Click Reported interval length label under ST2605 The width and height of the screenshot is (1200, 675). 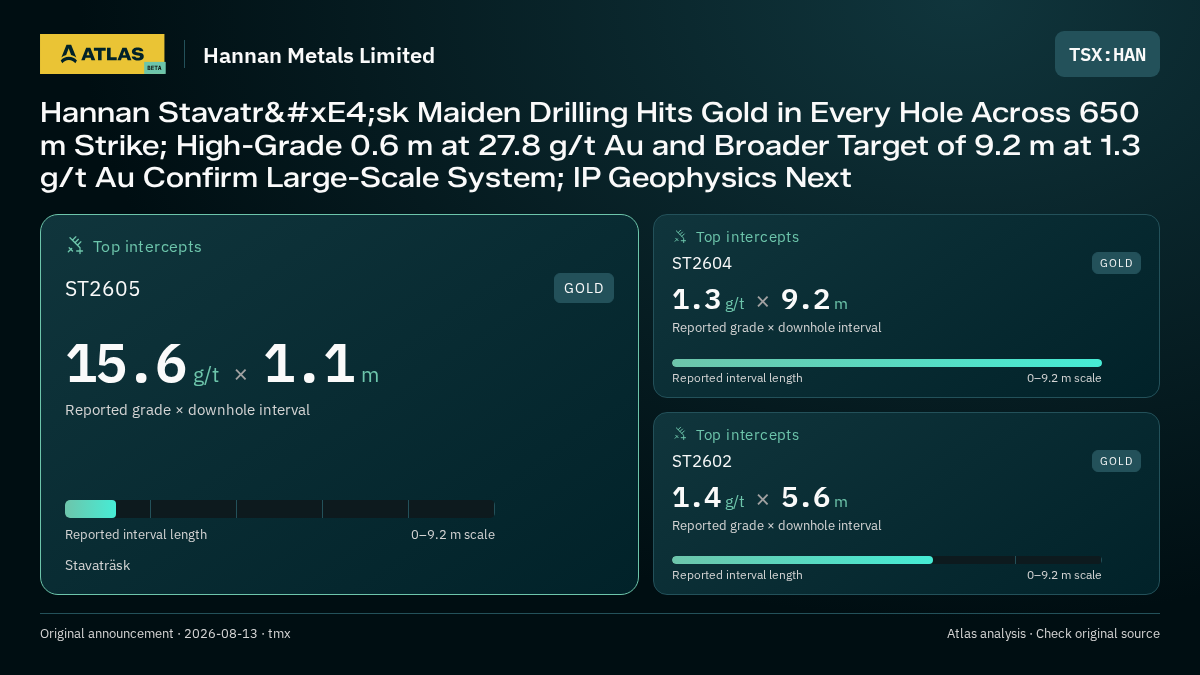[x=136, y=535]
